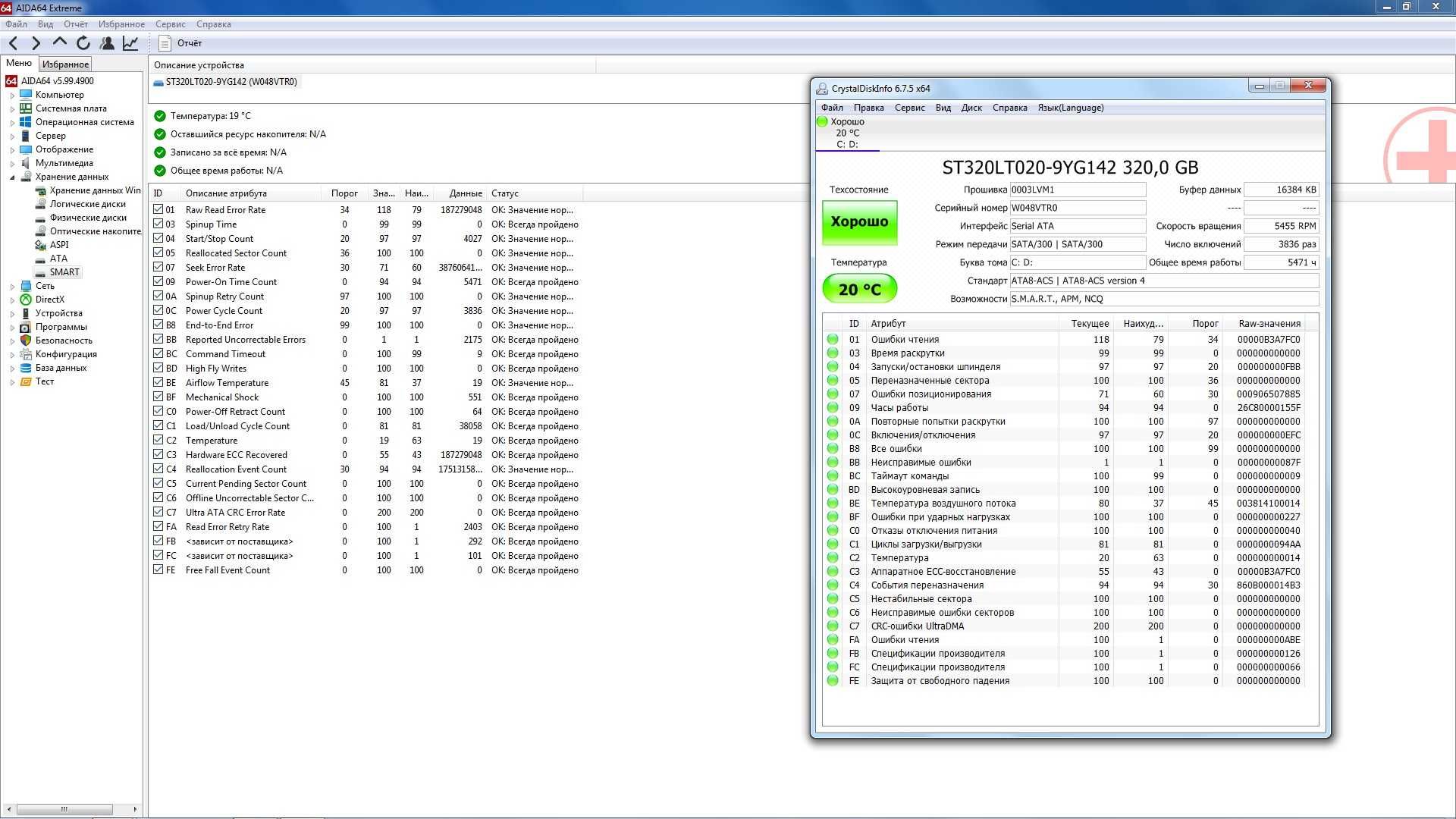This screenshot has height=819, width=1456.
Task: Open the graph chart toolbar icon
Action: (x=130, y=43)
